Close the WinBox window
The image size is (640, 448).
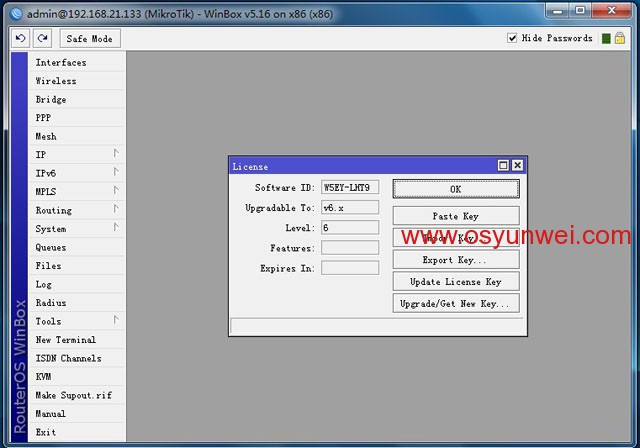click(x=611, y=10)
